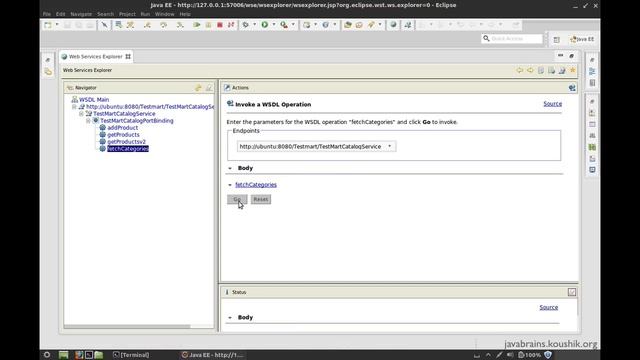
Task: Click the Navigator refresh icon
Action: point(198,88)
